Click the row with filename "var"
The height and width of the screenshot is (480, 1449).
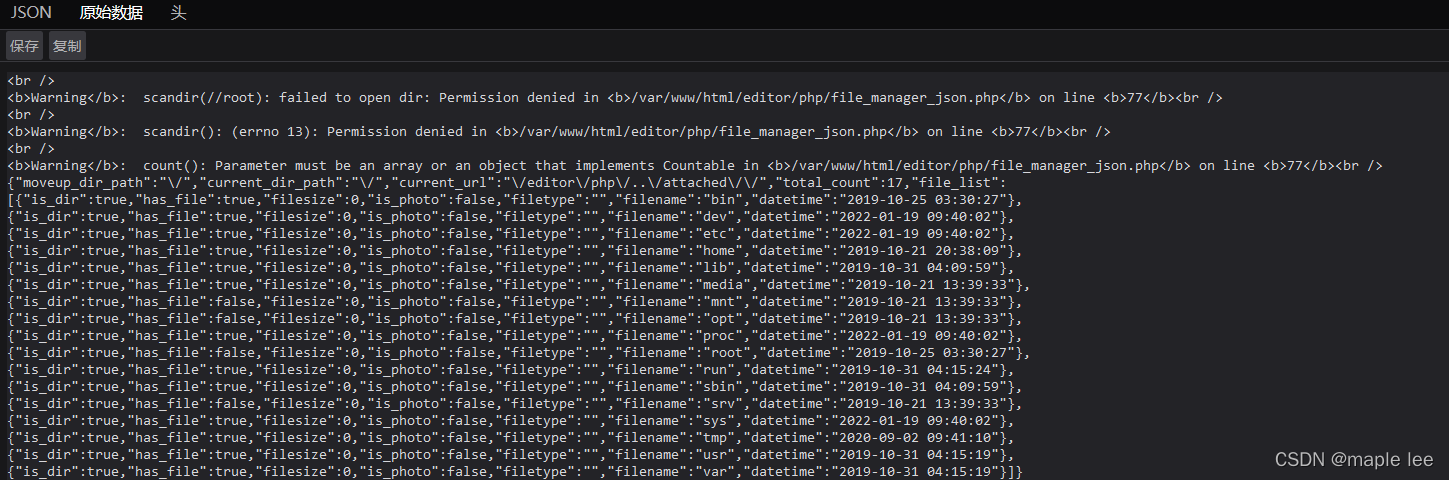click(x=515, y=471)
